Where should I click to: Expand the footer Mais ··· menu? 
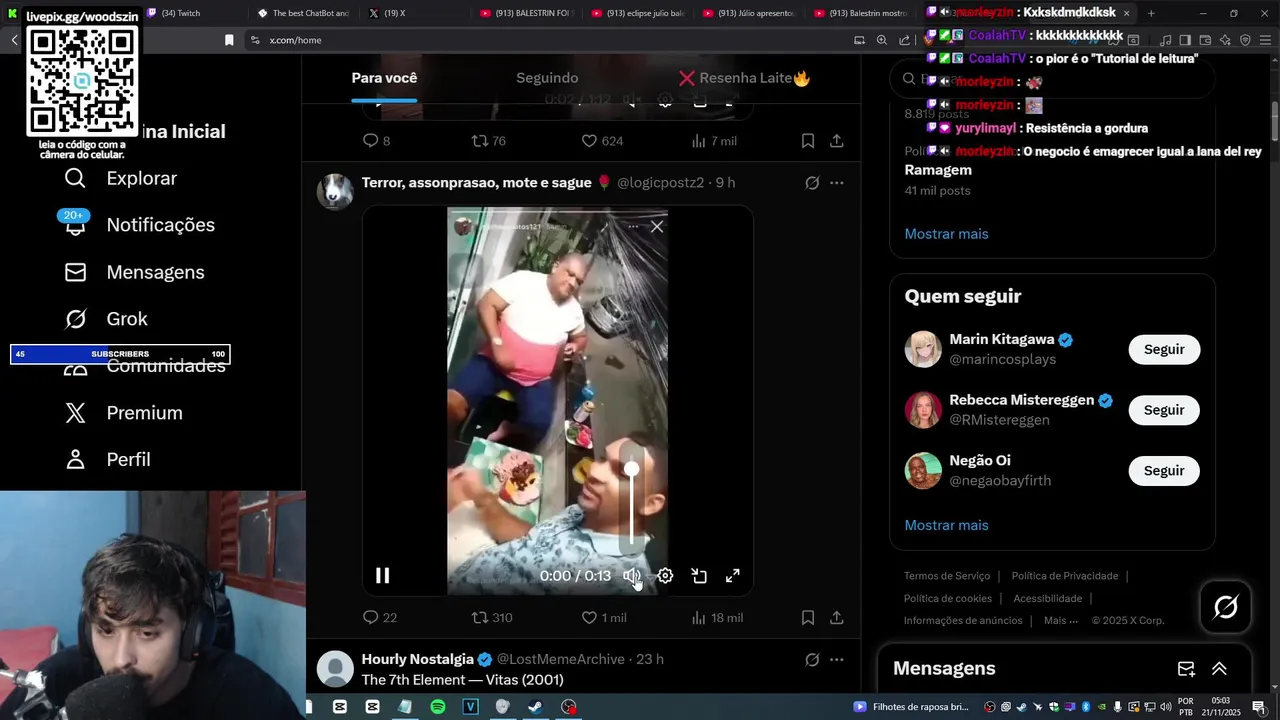1061,621
